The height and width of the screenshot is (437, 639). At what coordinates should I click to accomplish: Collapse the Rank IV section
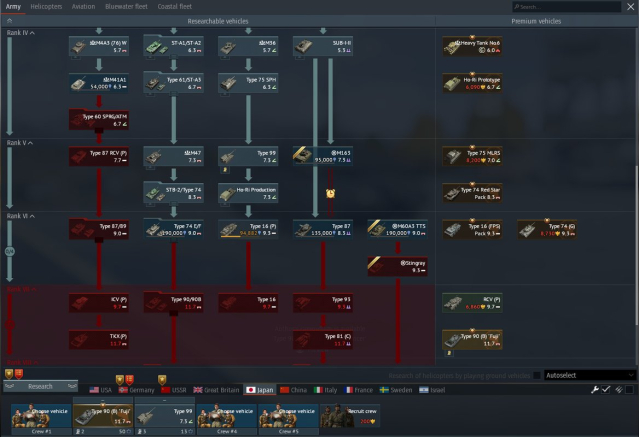click(x=32, y=33)
